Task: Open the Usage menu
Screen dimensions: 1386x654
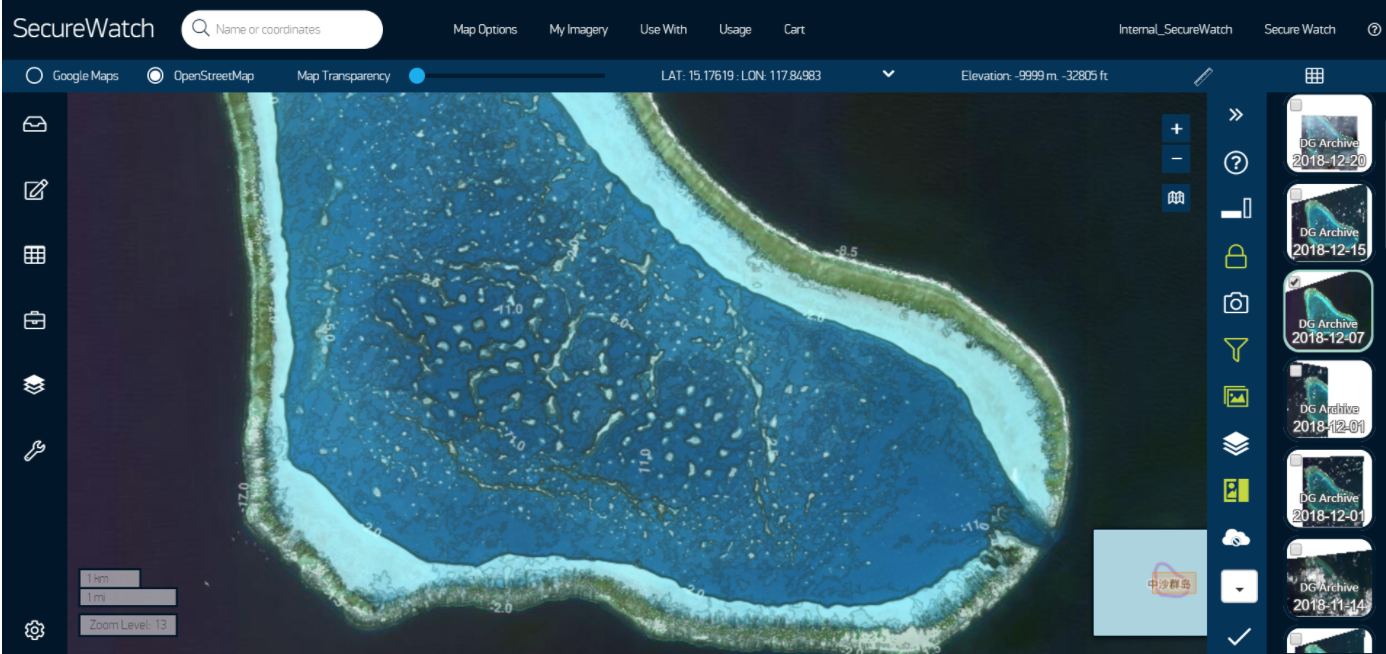Action: point(735,30)
